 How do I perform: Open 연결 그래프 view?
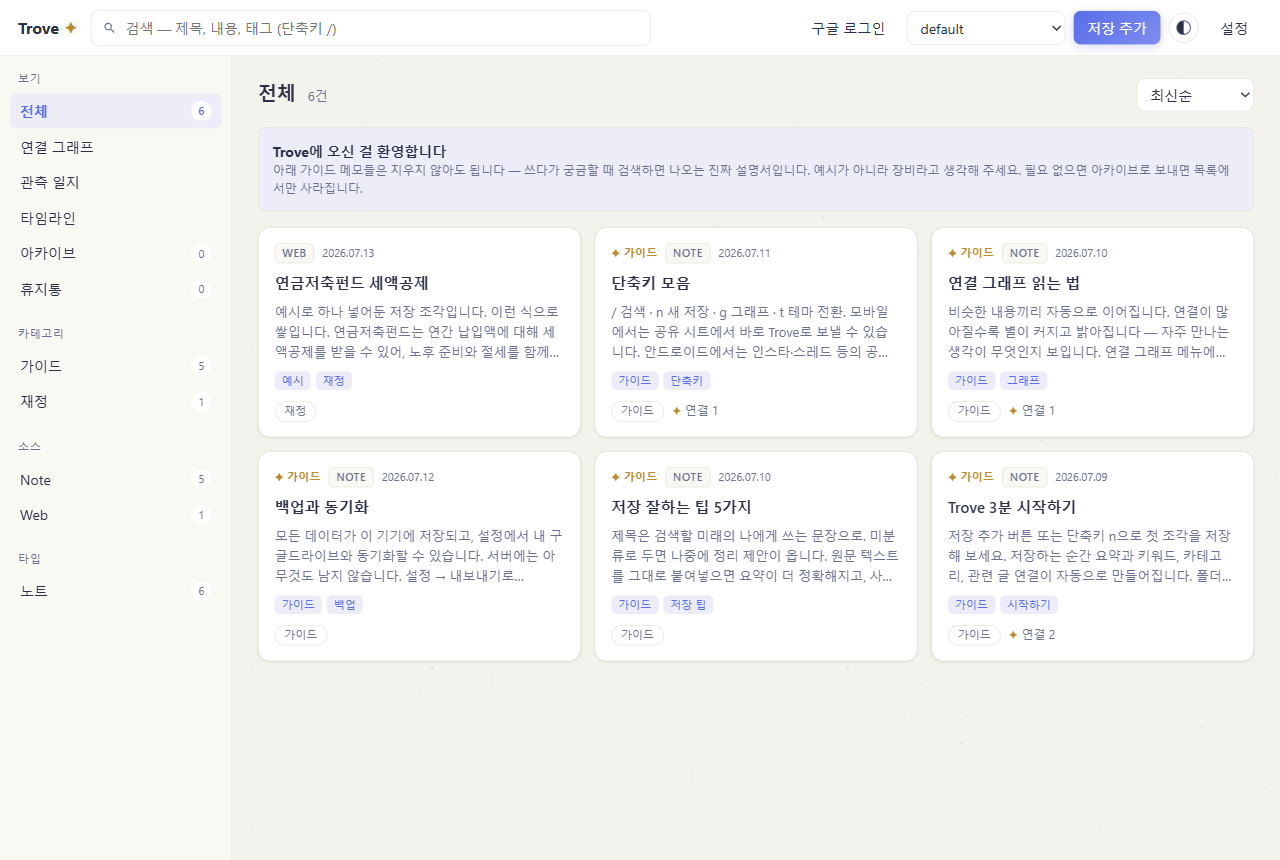(x=116, y=147)
